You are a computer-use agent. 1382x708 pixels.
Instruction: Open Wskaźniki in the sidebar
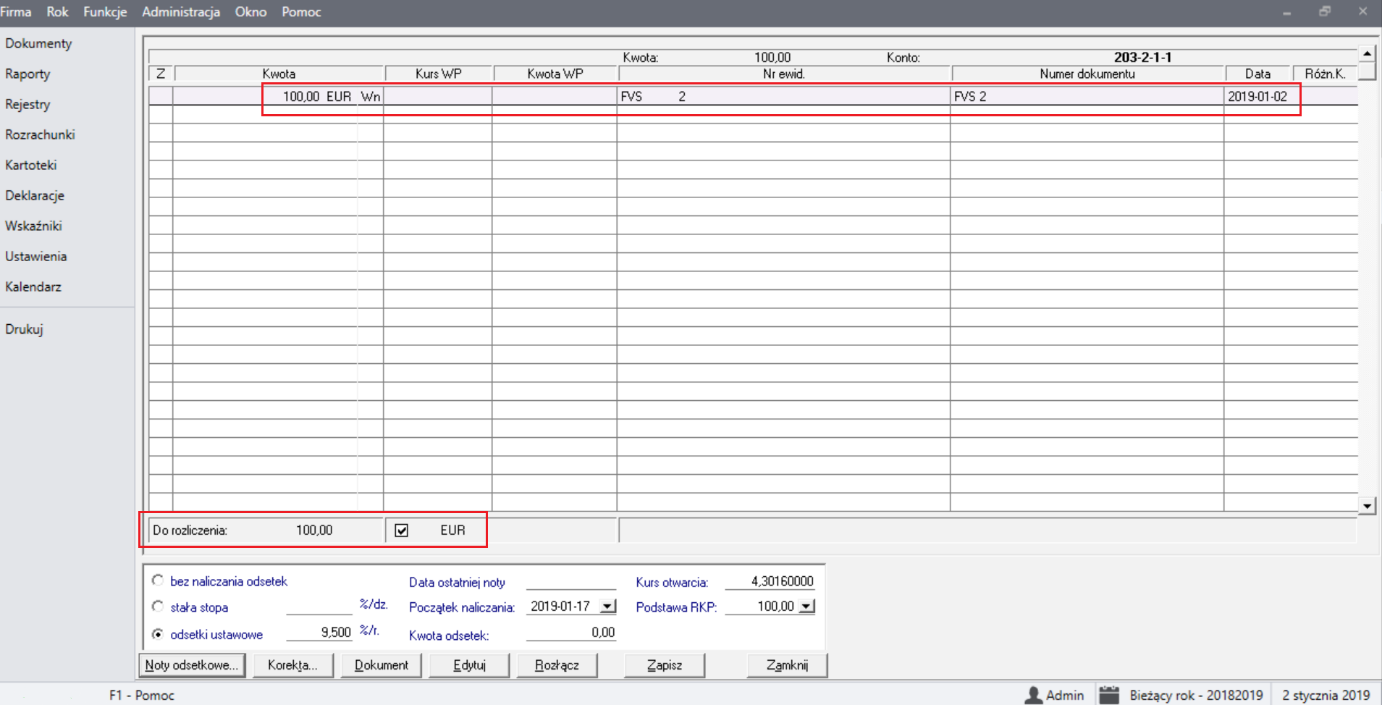point(33,226)
